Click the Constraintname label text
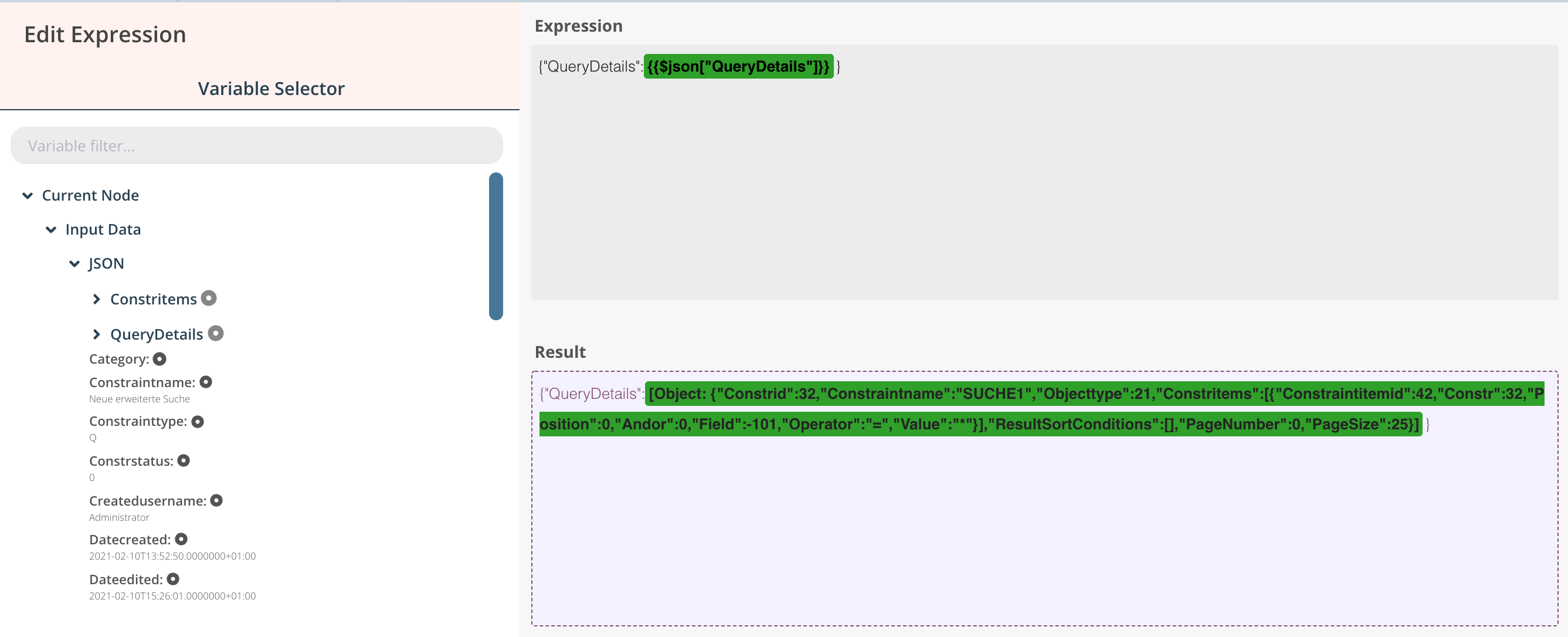1568x637 pixels. pos(142,382)
